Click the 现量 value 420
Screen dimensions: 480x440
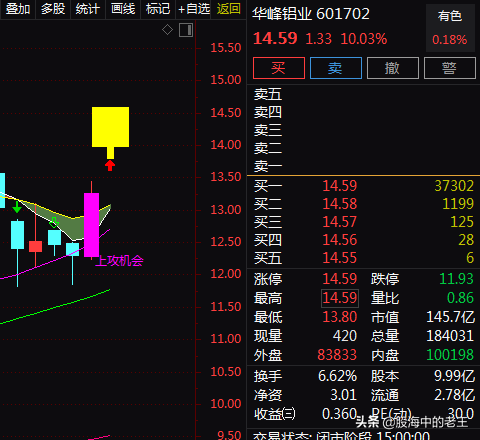[x=345, y=336]
